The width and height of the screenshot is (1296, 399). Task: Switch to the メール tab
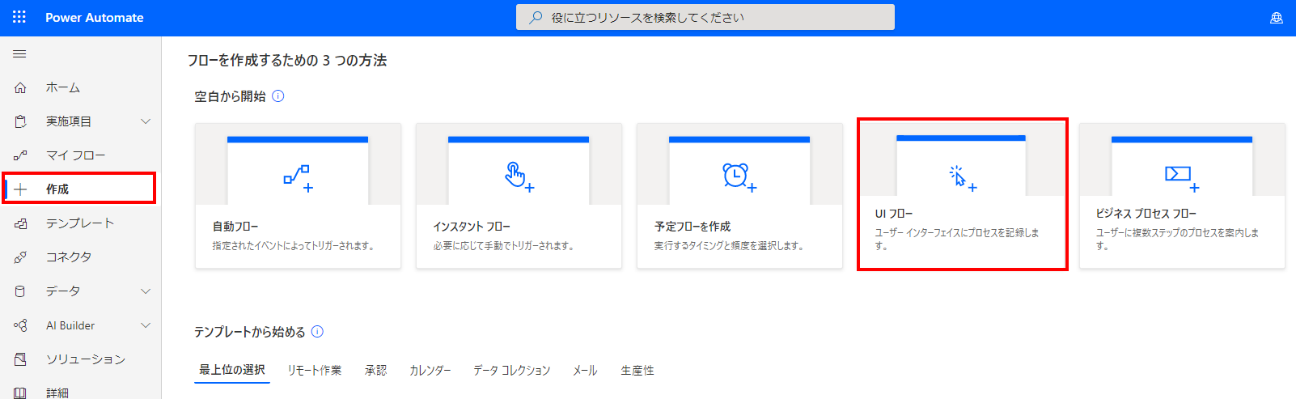click(x=585, y=370)
